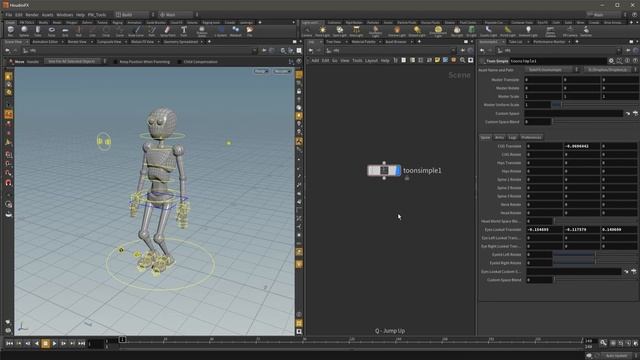Select the toonsimple1 node
This screenshot has height=360, width=640.
point(384,171)
